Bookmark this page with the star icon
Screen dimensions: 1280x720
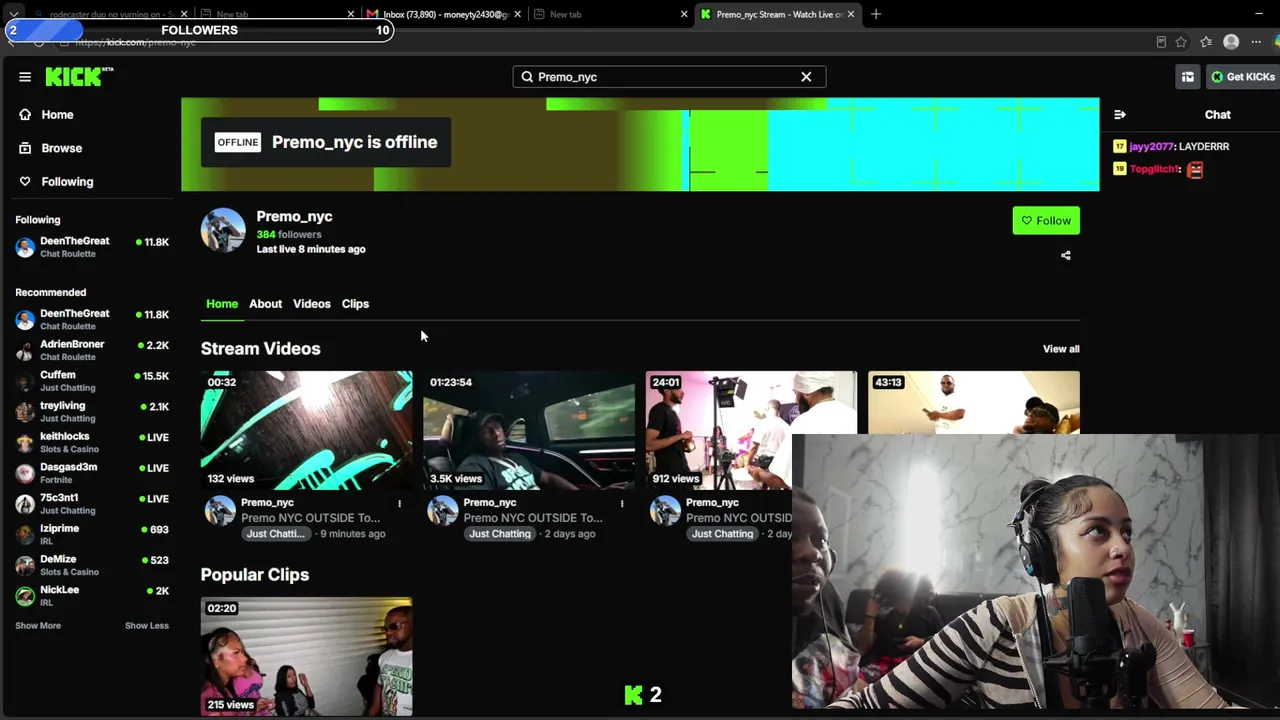coord(1181,42)
